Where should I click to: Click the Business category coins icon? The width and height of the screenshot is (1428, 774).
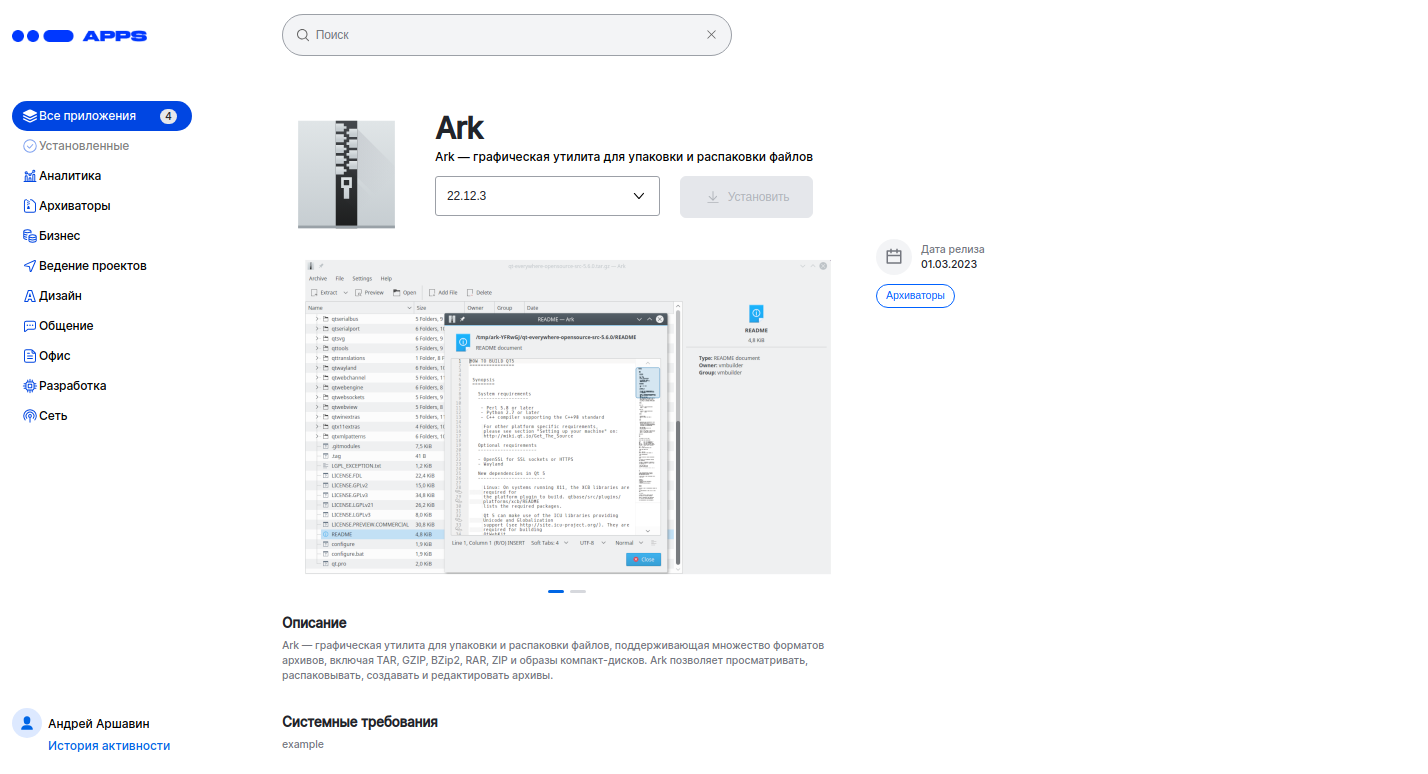30,236
